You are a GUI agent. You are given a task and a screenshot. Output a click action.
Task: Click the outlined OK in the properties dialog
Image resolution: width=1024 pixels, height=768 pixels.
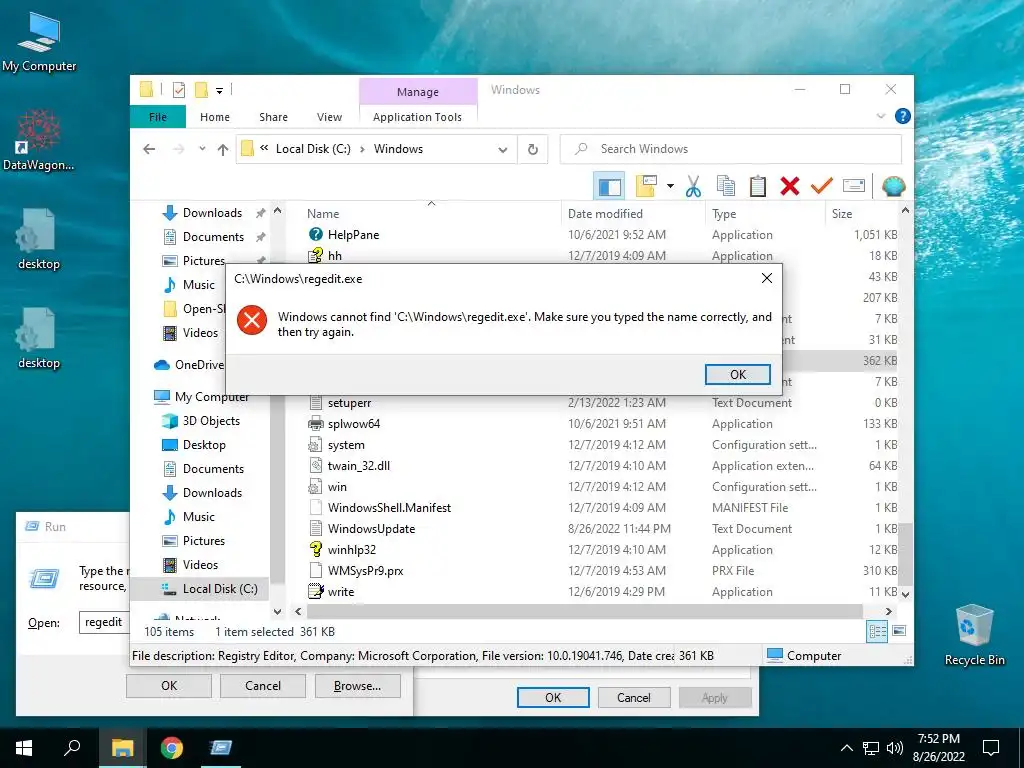553,697
